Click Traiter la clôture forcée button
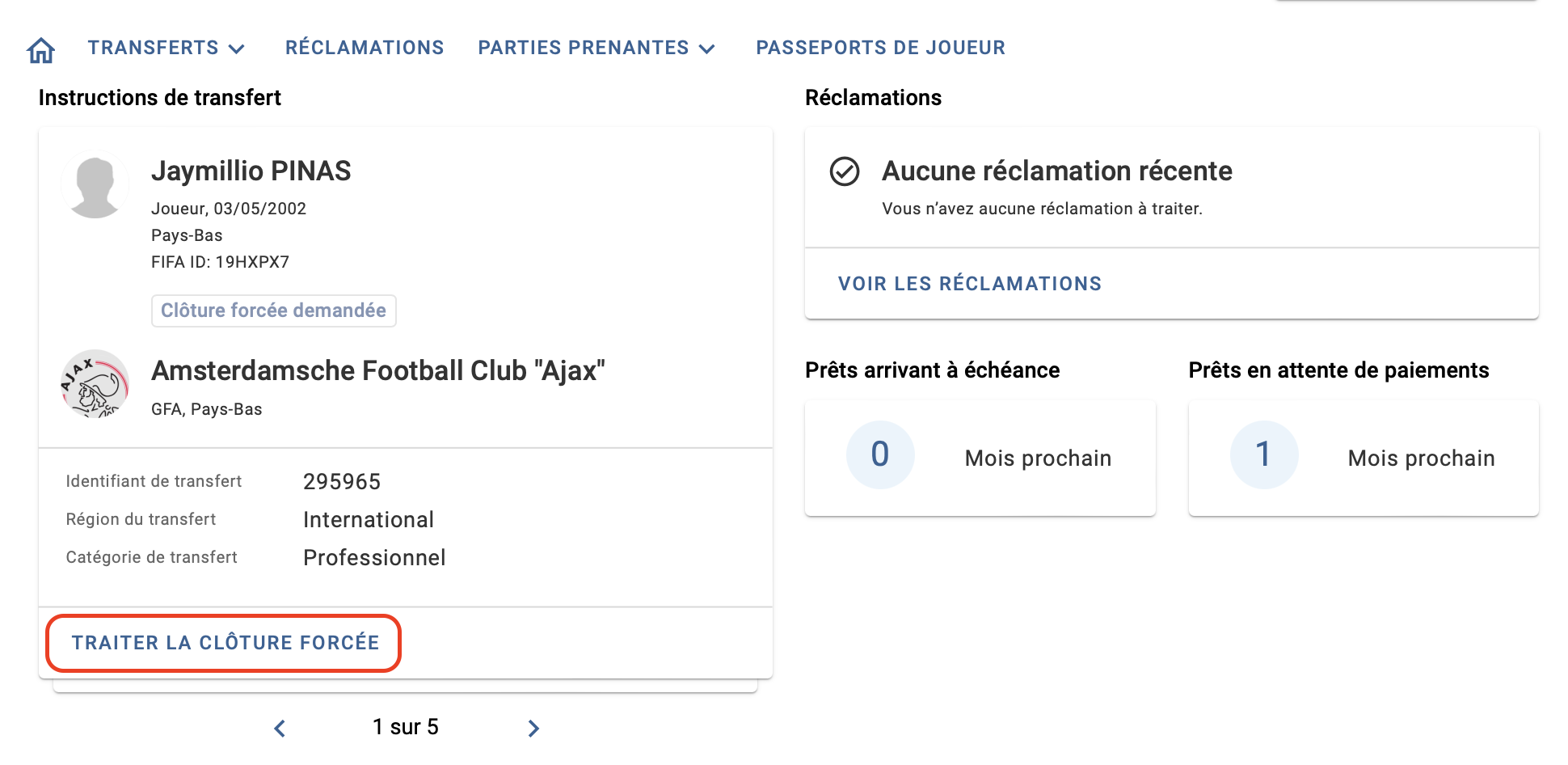This screenshot has height=765, width=1568. point(225,643)
